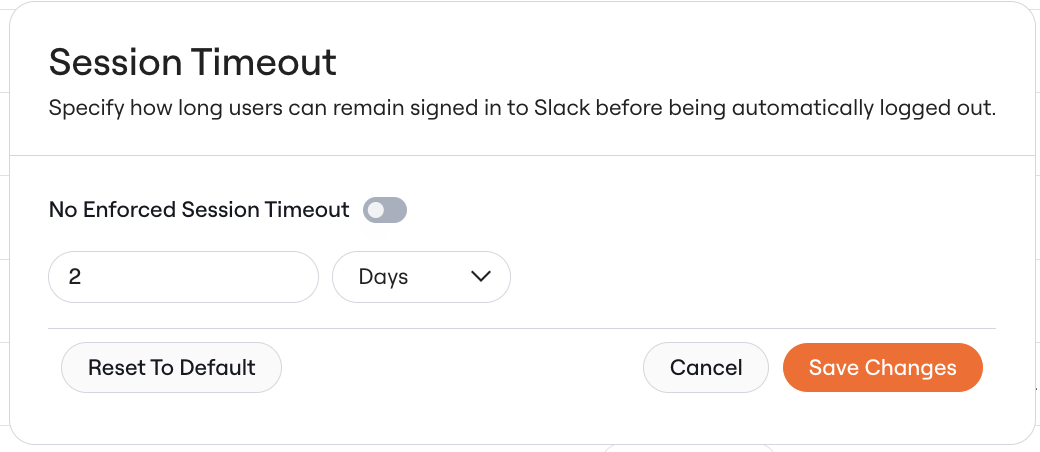Click the timeout number field showing 2
Image resolution: width=1040 pixels, height=452 pixels.
[184, 277]
